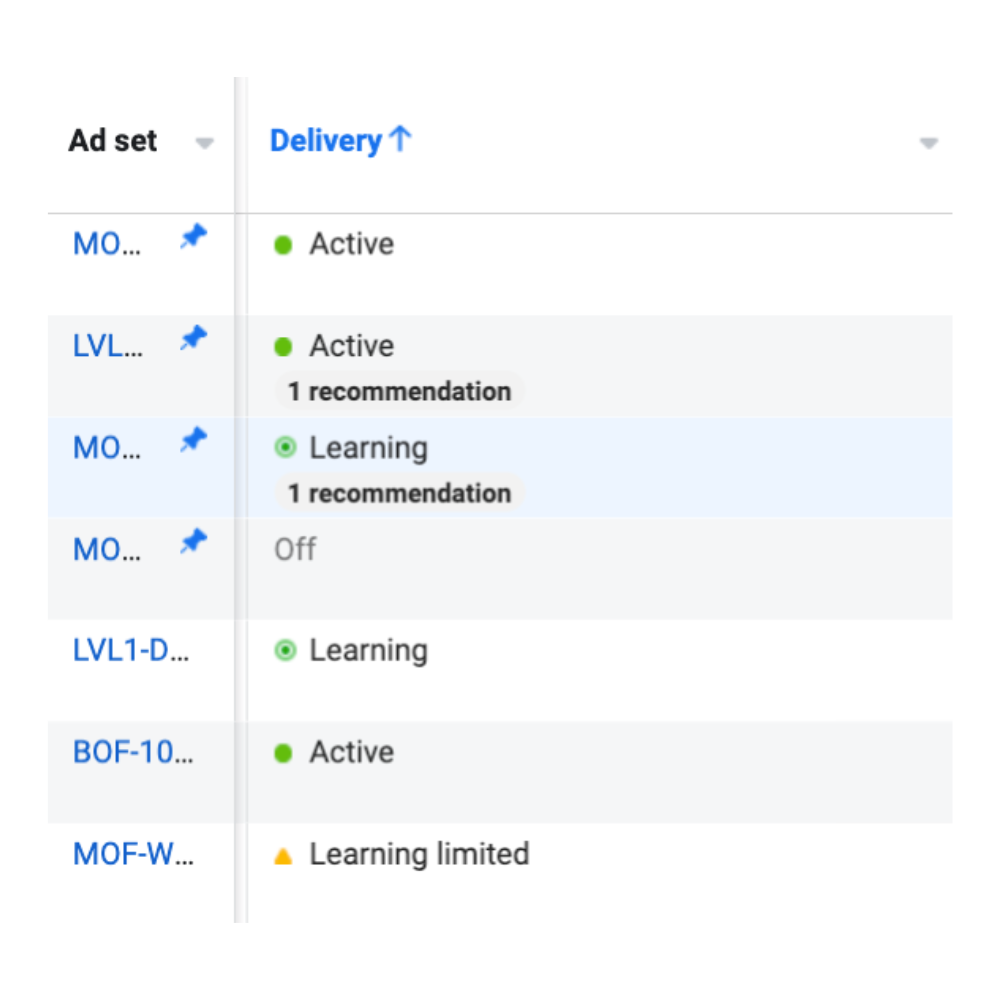Viewport: 1000px width, 1000px height.
Task: Click the pin icon beside LVL... ad set
Action: (193, 338)
